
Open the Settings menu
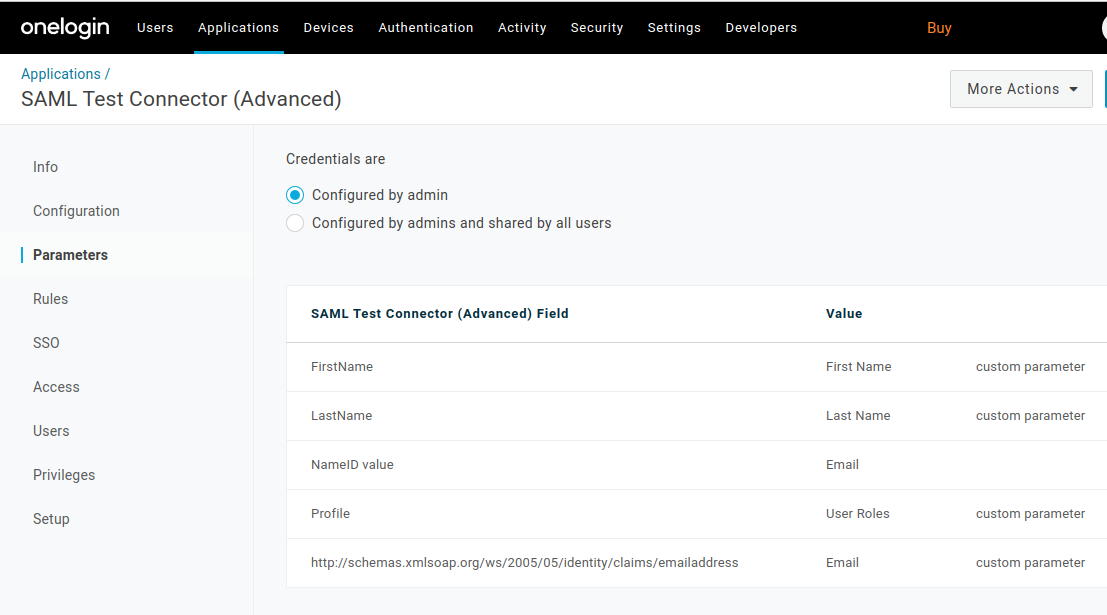(x=674, y=28)
